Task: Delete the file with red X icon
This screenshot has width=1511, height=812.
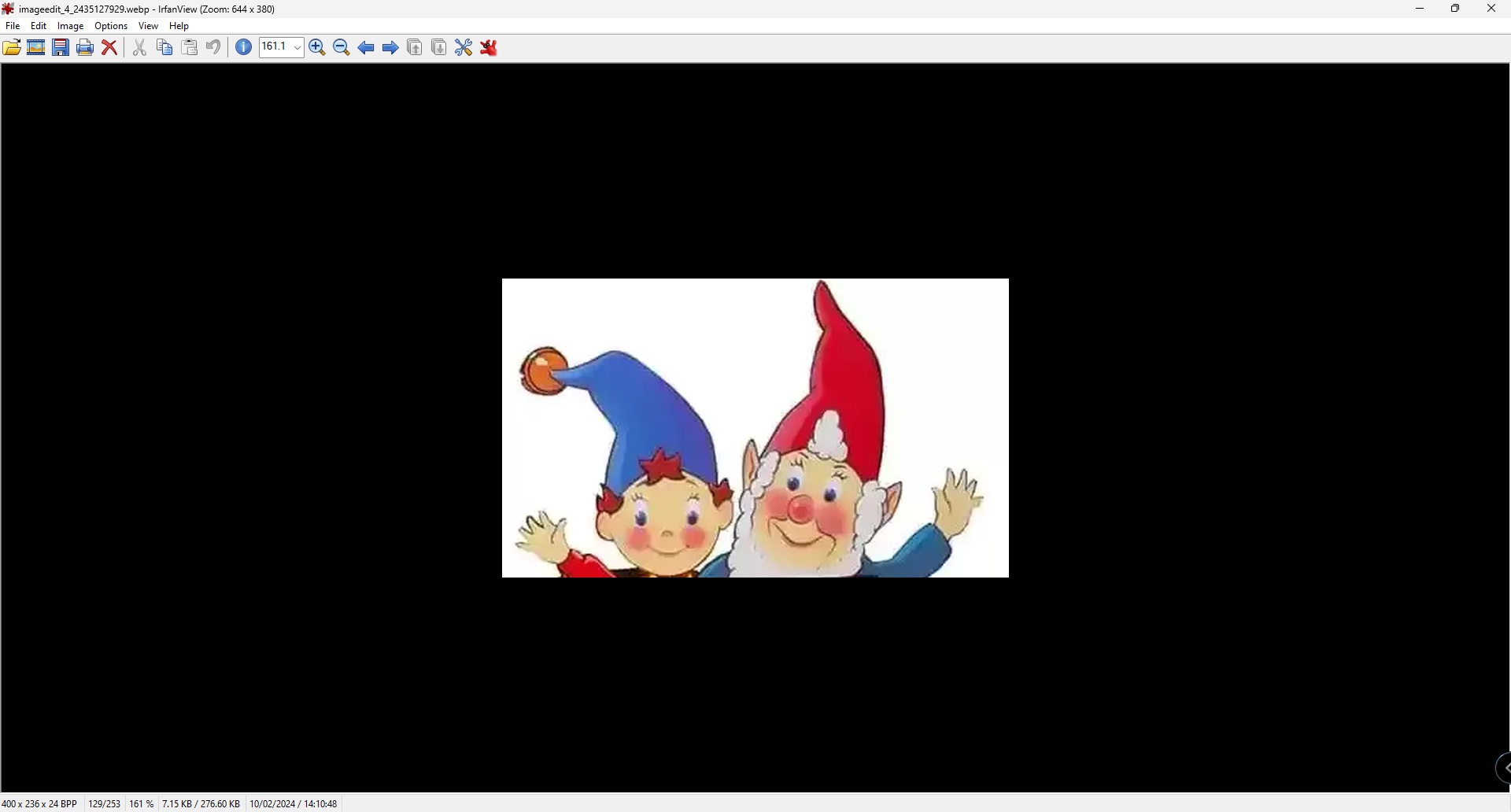Action: click(110, 48)
